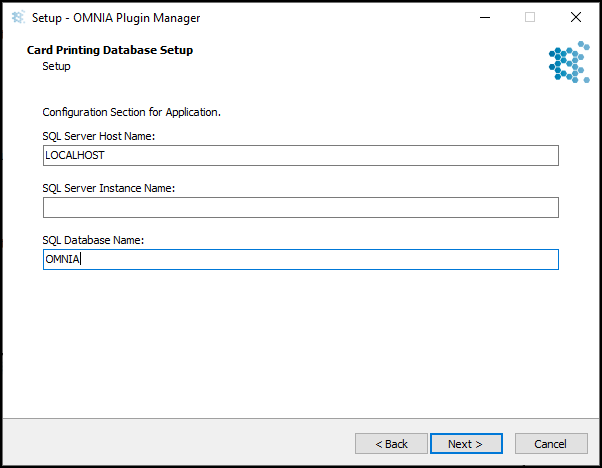The width and height of the screenshot is (602, 468).
Task: Click the 'SQL Server Host Name:' label
Action: coord(99,136)
